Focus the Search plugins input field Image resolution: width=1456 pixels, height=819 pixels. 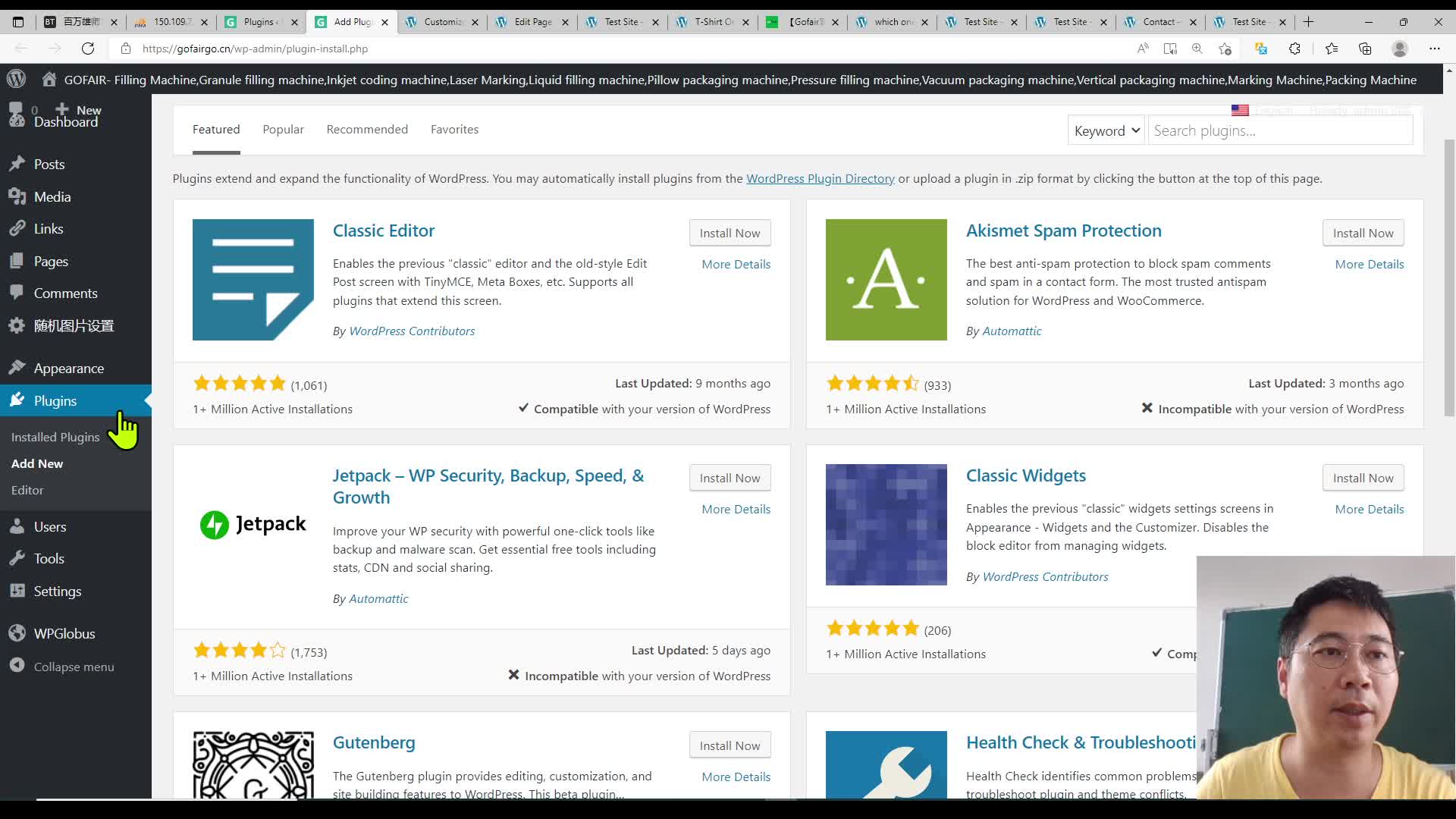(x=1279, y=130)
